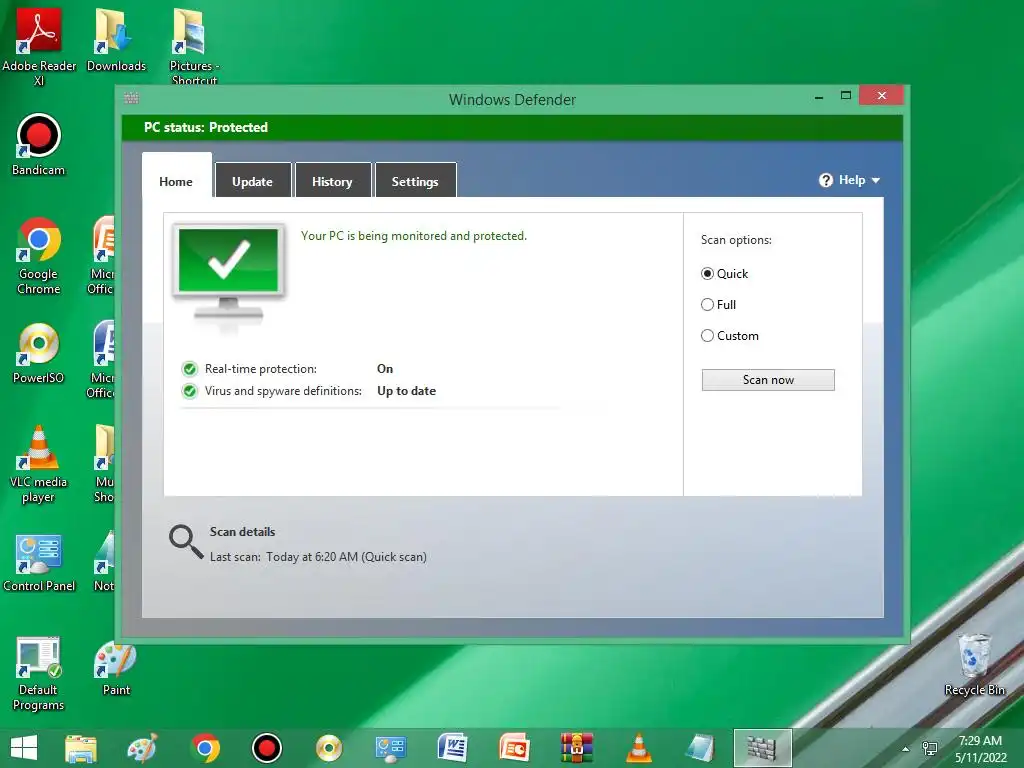Show hidden system tray icons
The height and width of the screenshot is (768, 1024).
(x=905, y=749)
